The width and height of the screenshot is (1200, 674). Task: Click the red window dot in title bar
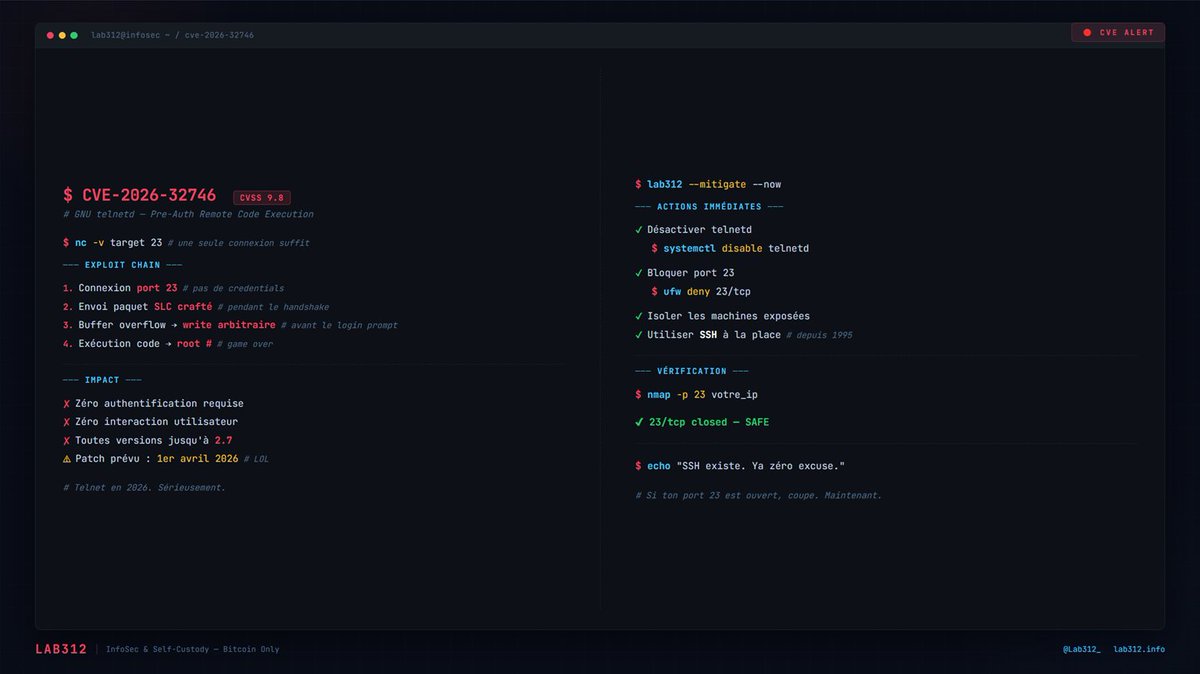[x=50, y=35]
